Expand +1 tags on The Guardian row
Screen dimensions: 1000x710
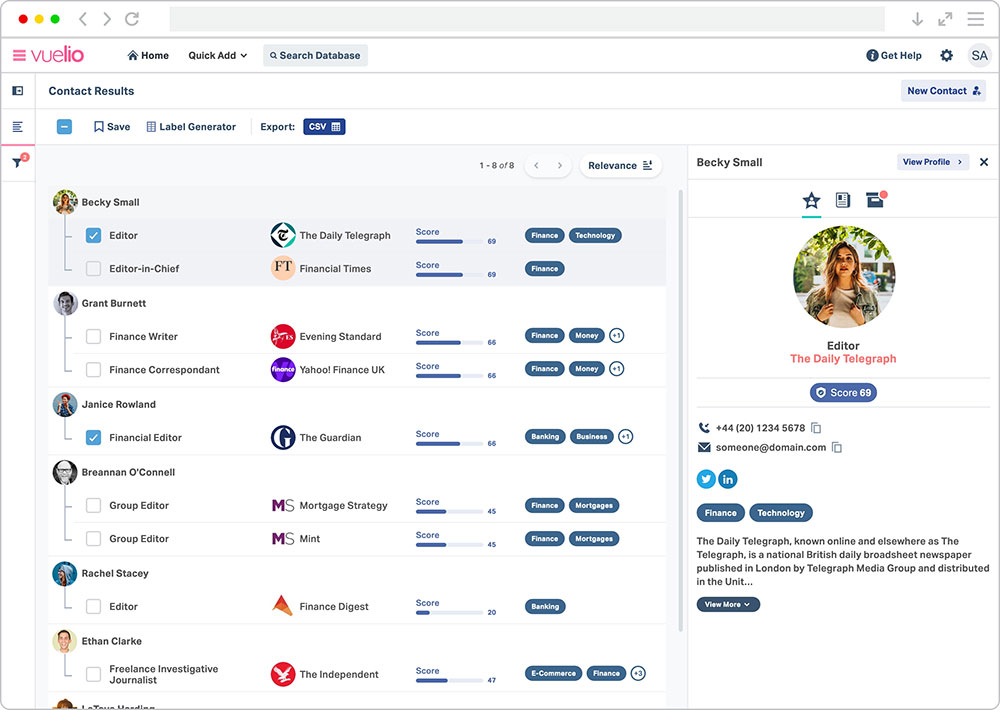click(626, 437)
